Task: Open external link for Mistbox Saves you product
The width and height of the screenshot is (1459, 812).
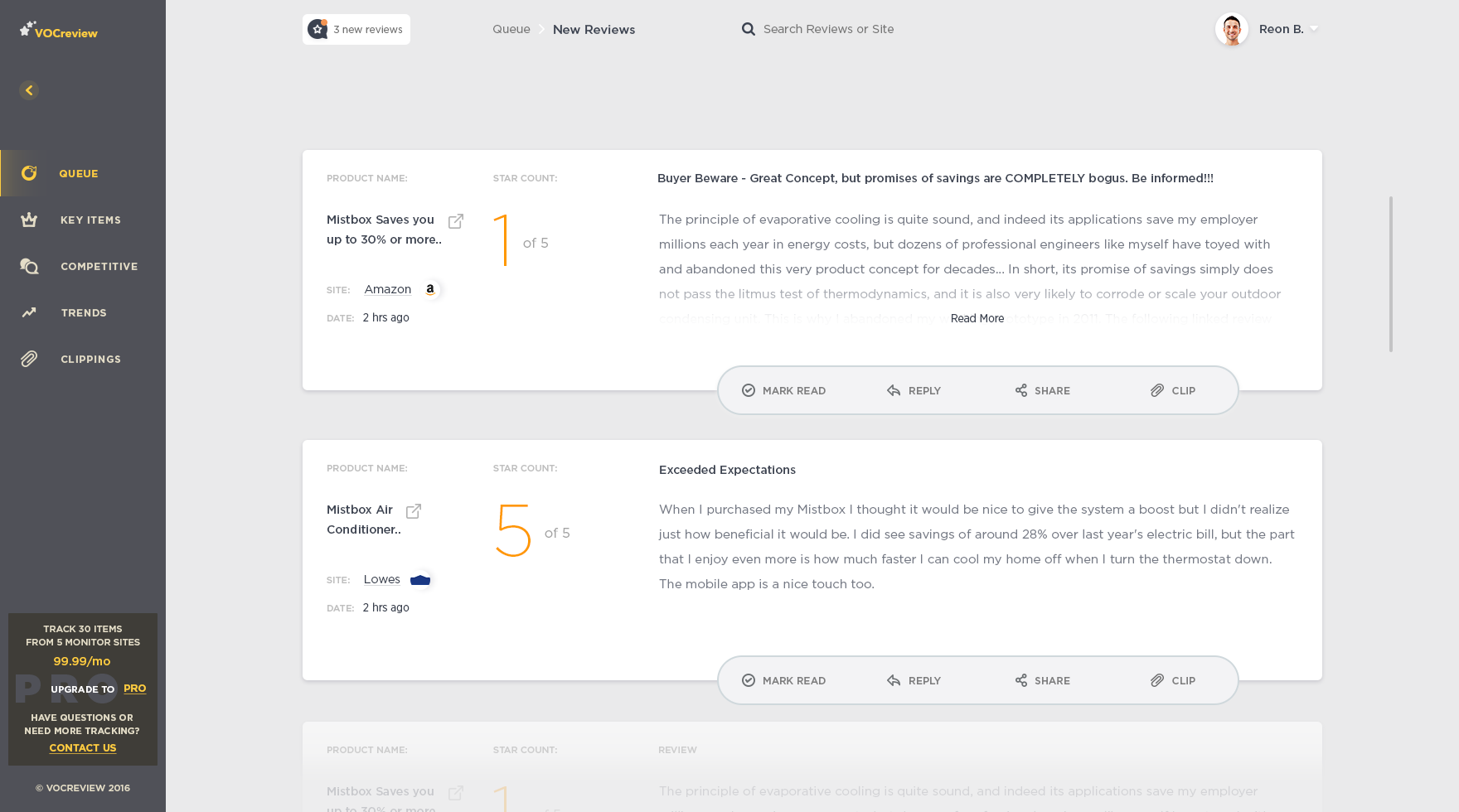Action: point(456,221)
